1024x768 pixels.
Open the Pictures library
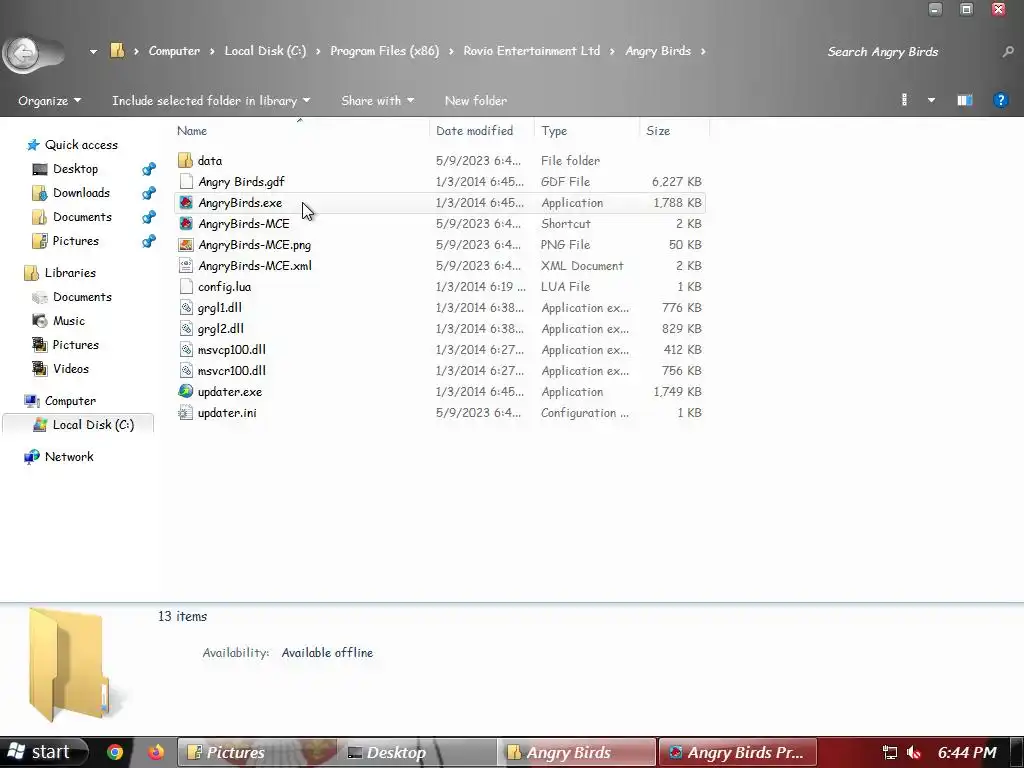(x=76, y=345)
